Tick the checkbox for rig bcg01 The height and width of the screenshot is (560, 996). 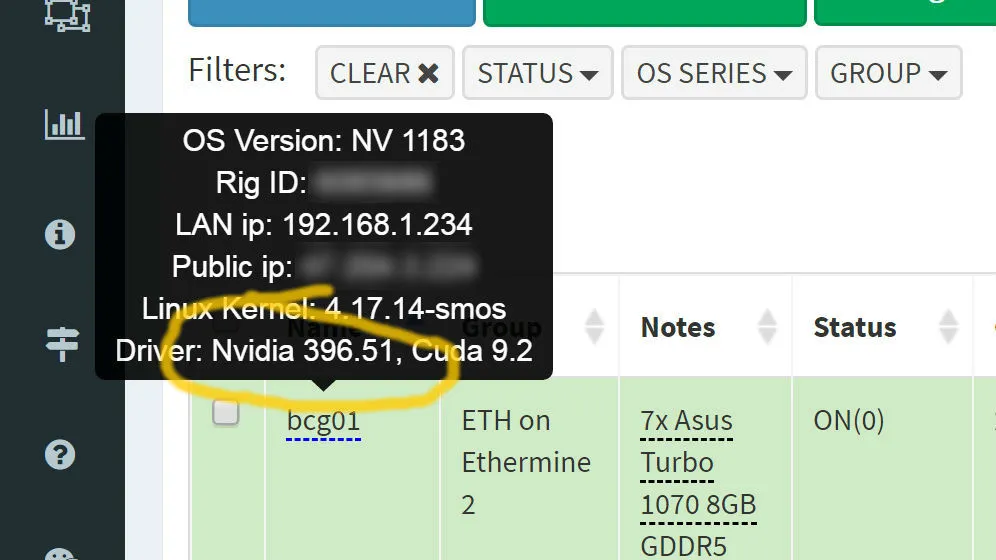coord(225,413)
